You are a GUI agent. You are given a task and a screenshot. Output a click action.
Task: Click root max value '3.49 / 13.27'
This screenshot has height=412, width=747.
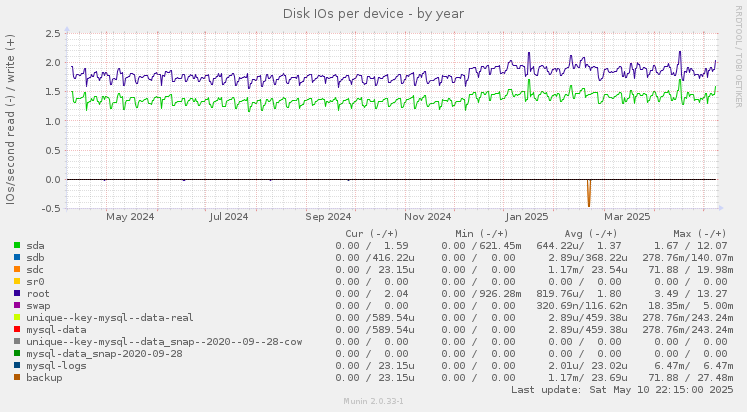[690, 294]
